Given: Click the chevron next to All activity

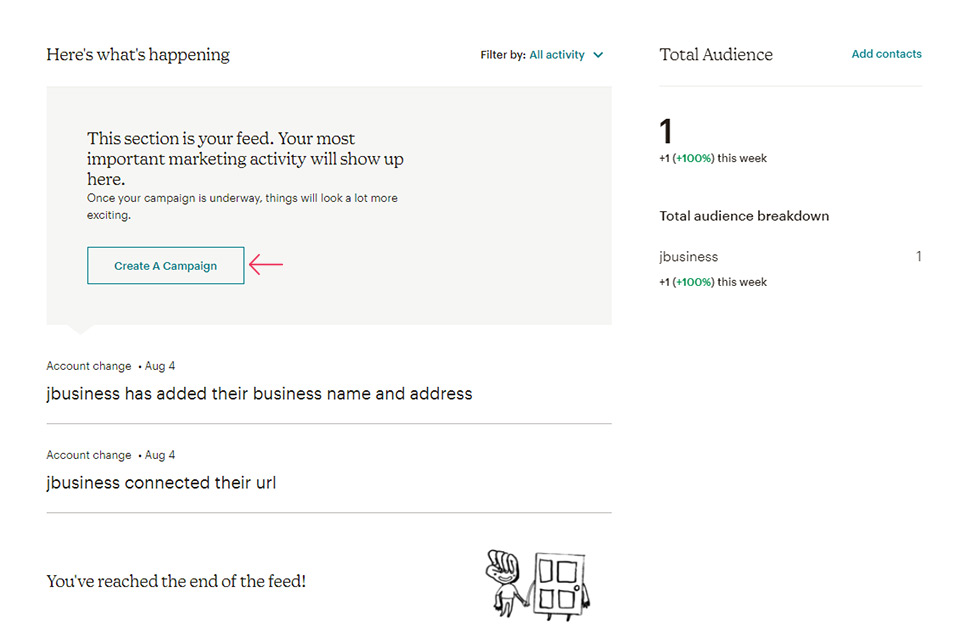Looking at the screenshot, I should pos(598,55).
